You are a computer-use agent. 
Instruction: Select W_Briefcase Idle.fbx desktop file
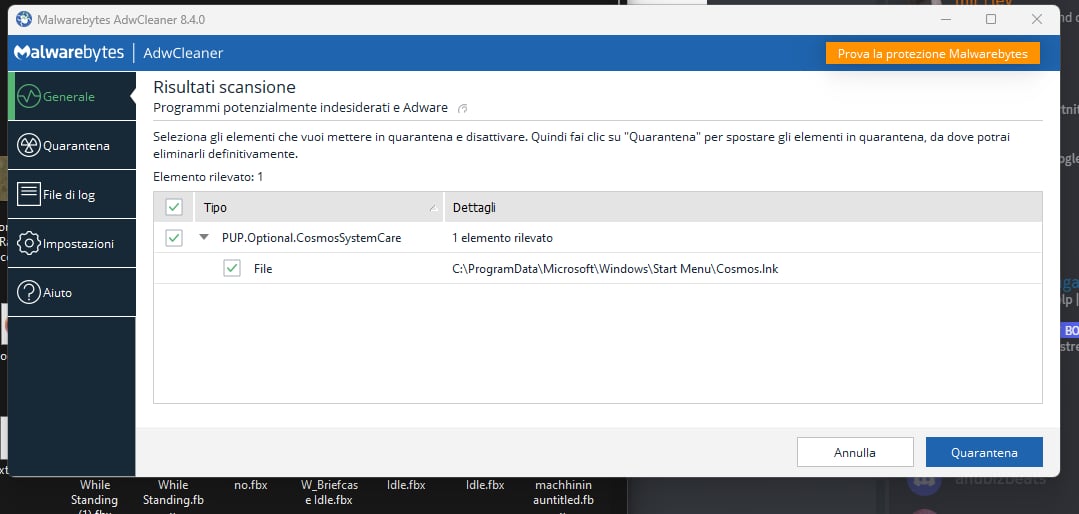tap(329, 493)
